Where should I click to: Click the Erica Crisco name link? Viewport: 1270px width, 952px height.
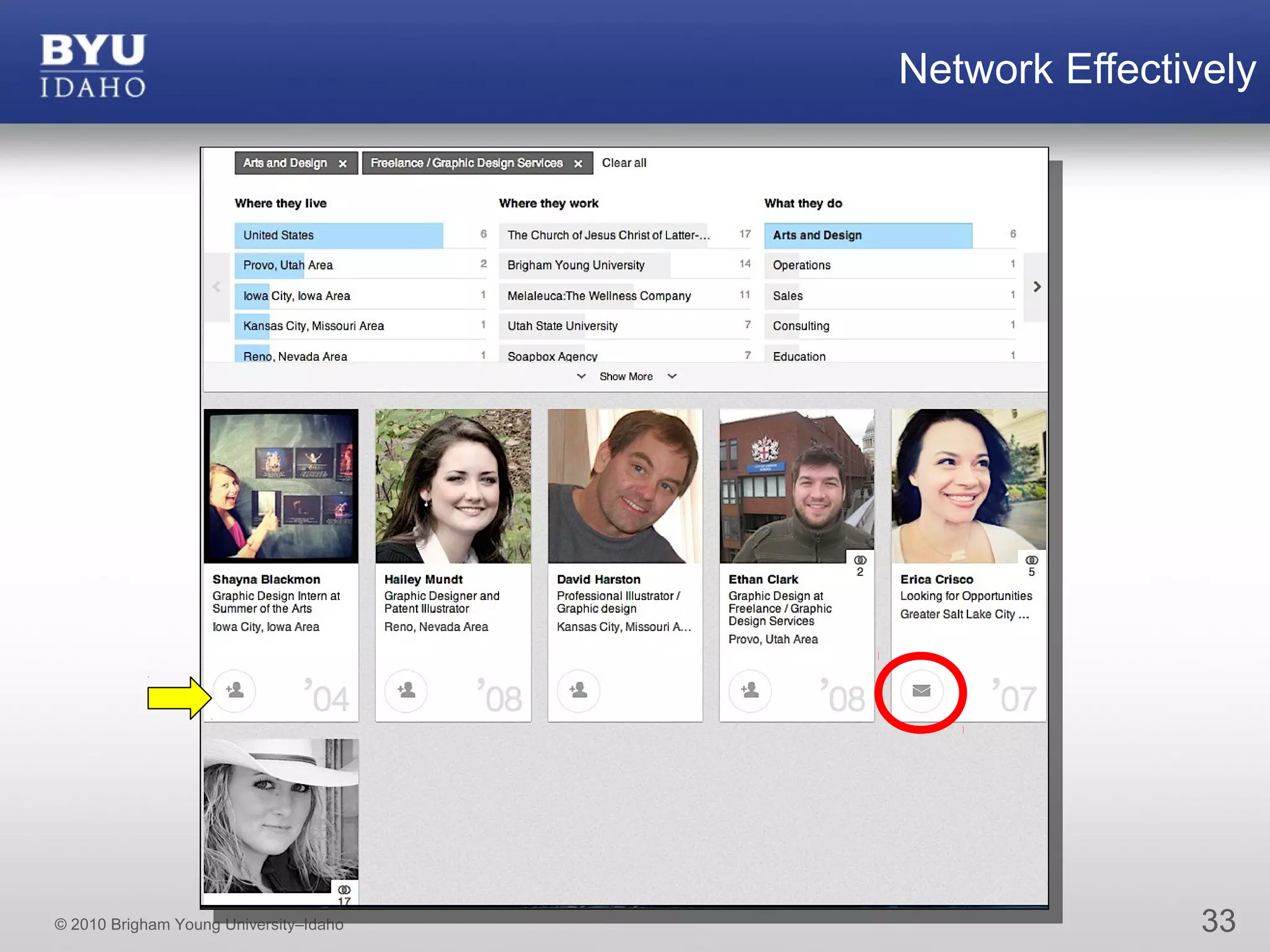click(937, 580)
